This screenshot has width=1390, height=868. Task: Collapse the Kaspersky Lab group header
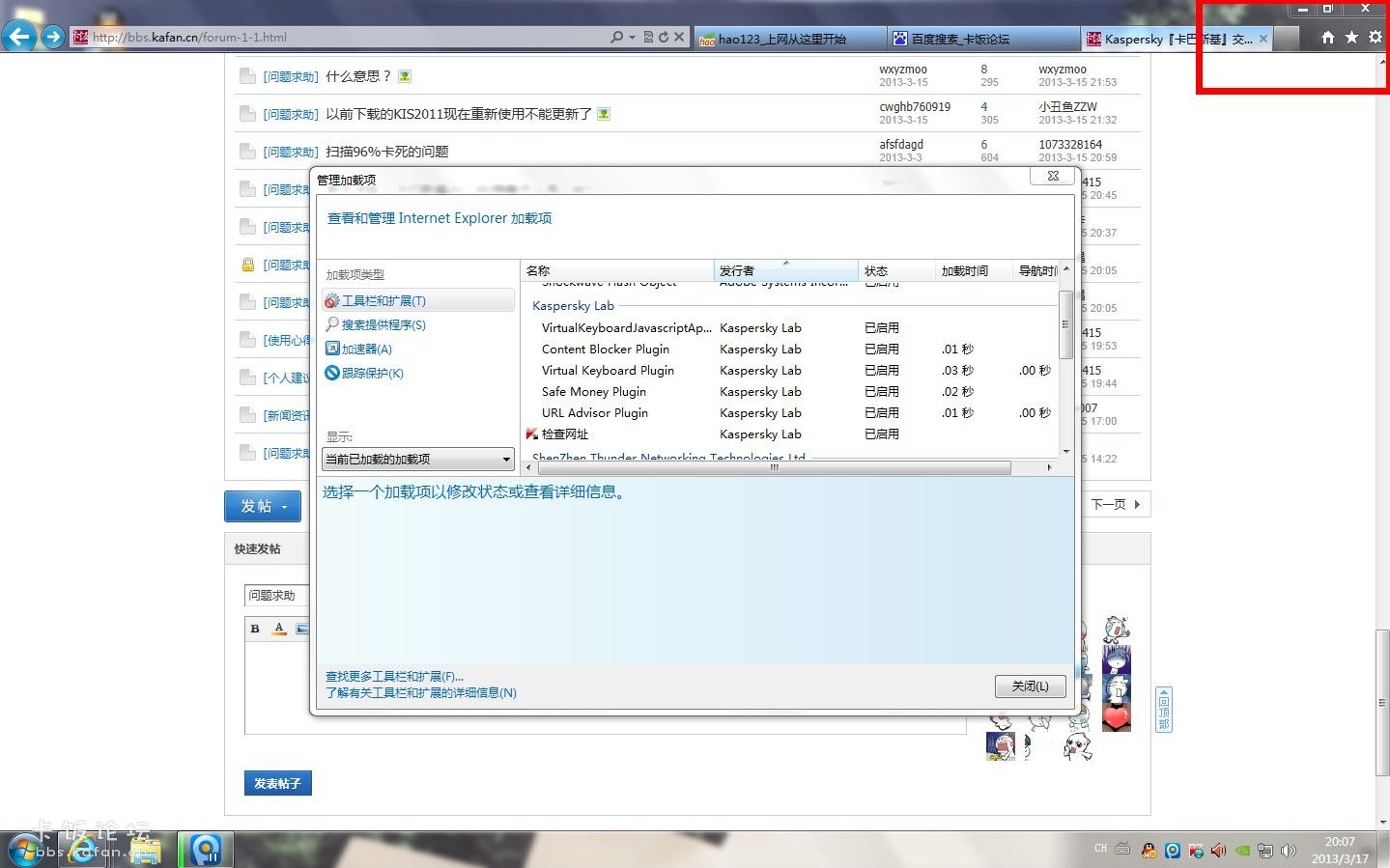pos(573,306)
